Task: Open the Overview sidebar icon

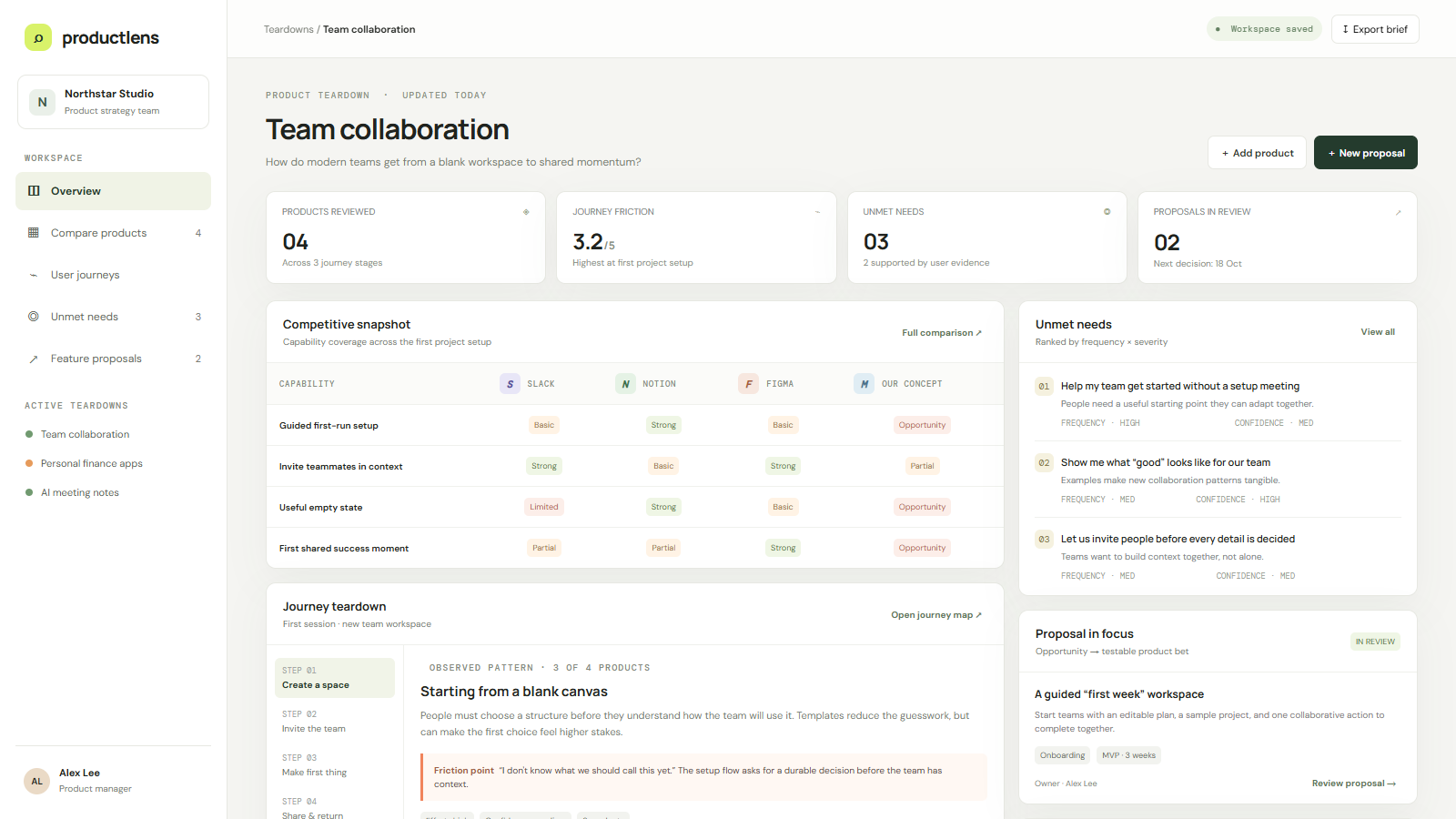Action: pos(34,191)
